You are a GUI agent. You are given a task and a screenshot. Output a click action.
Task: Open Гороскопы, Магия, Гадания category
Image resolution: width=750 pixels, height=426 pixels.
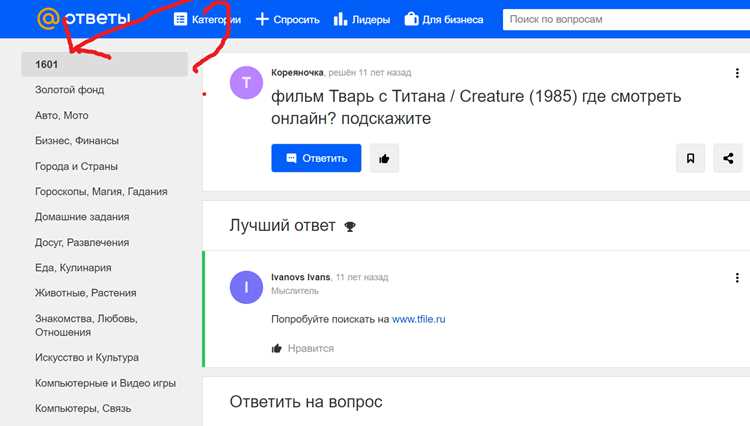(101, 191)
